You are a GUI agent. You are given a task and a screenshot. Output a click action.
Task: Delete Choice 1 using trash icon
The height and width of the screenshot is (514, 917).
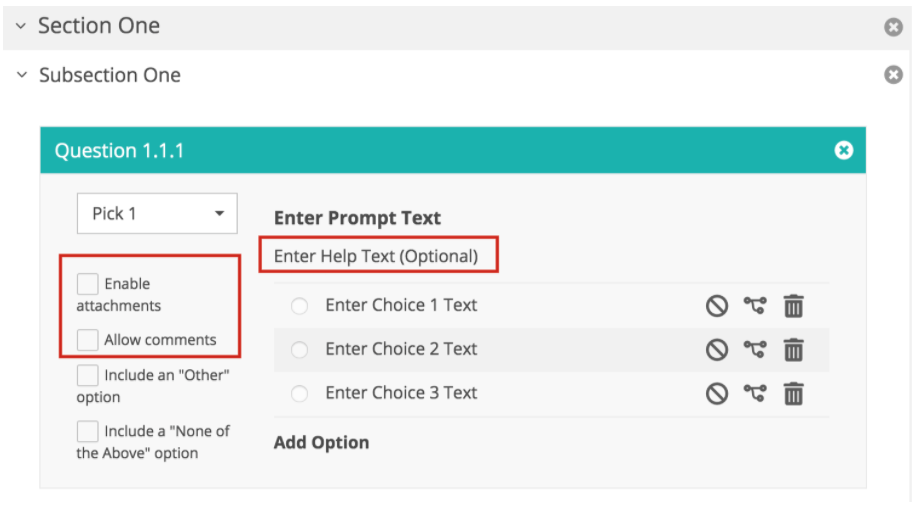(x=794, y=306)
